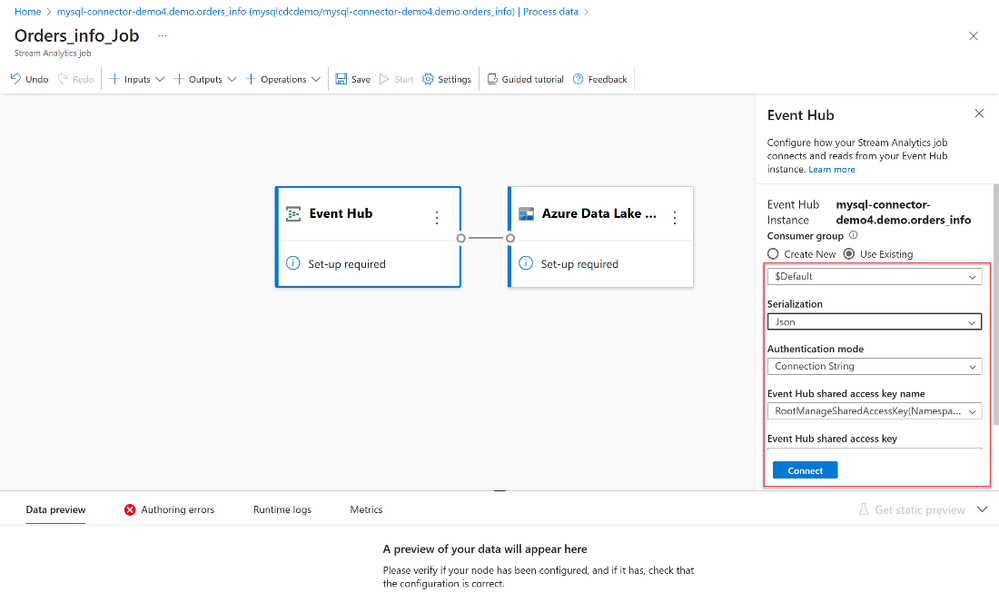The image size is (999, 602).
Task: Open the Serialization Json dropdown
Action: [x=874, y=322]
